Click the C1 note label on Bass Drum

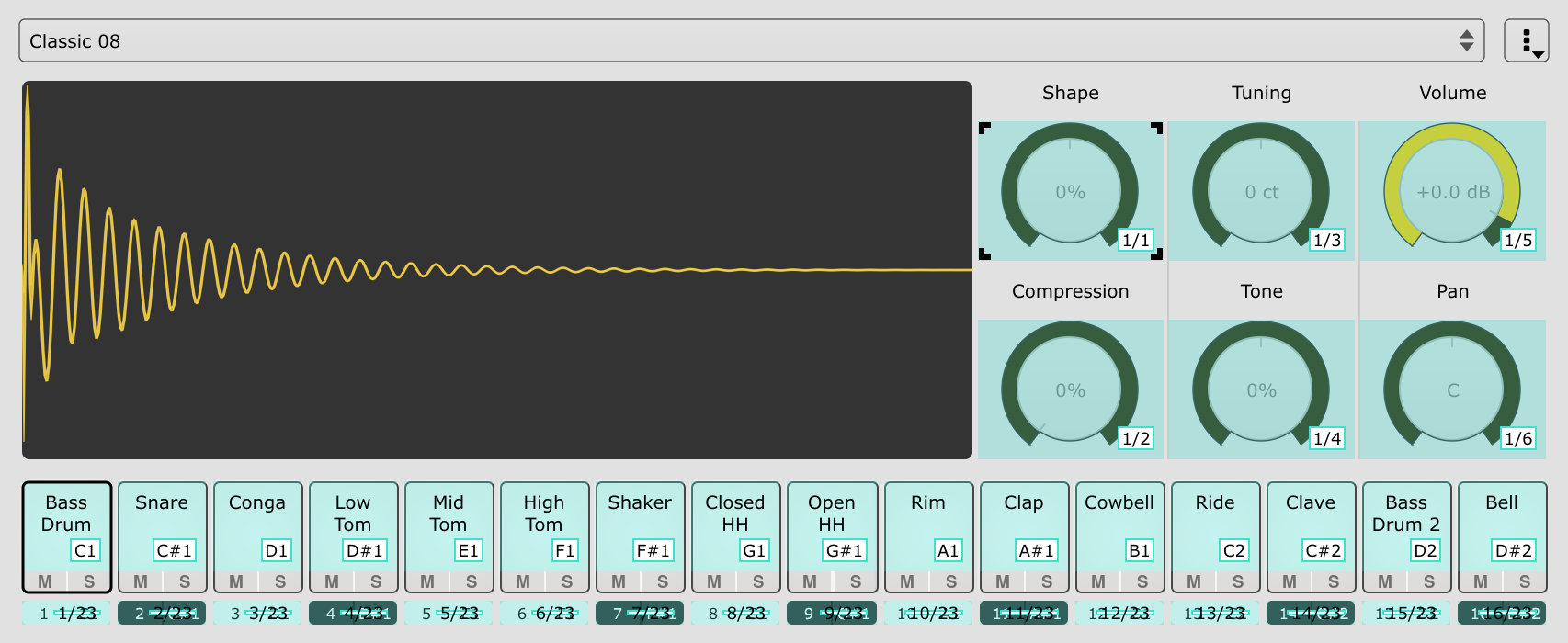(85, 550)
